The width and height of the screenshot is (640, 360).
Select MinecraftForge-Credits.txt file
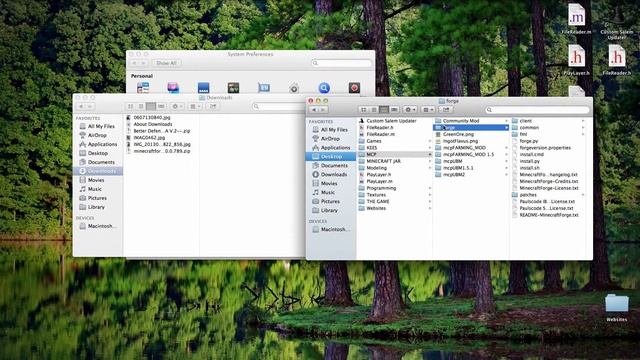tap(548, 181)
